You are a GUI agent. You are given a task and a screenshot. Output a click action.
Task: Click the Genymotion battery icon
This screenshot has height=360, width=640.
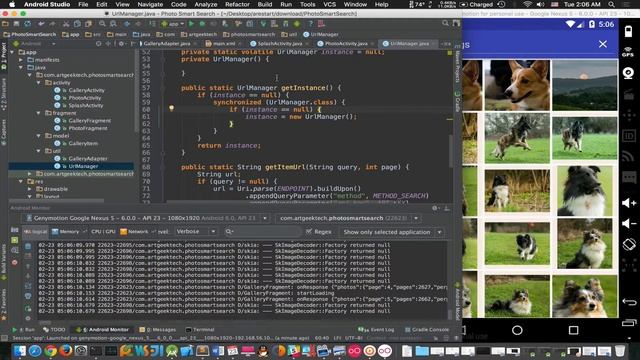(x=628, y=31)
